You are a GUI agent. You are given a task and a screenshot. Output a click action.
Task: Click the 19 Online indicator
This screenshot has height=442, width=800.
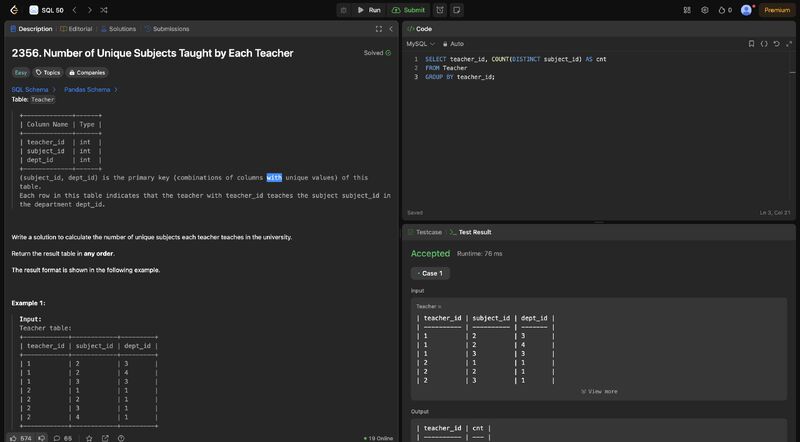(x=378, y=438)
